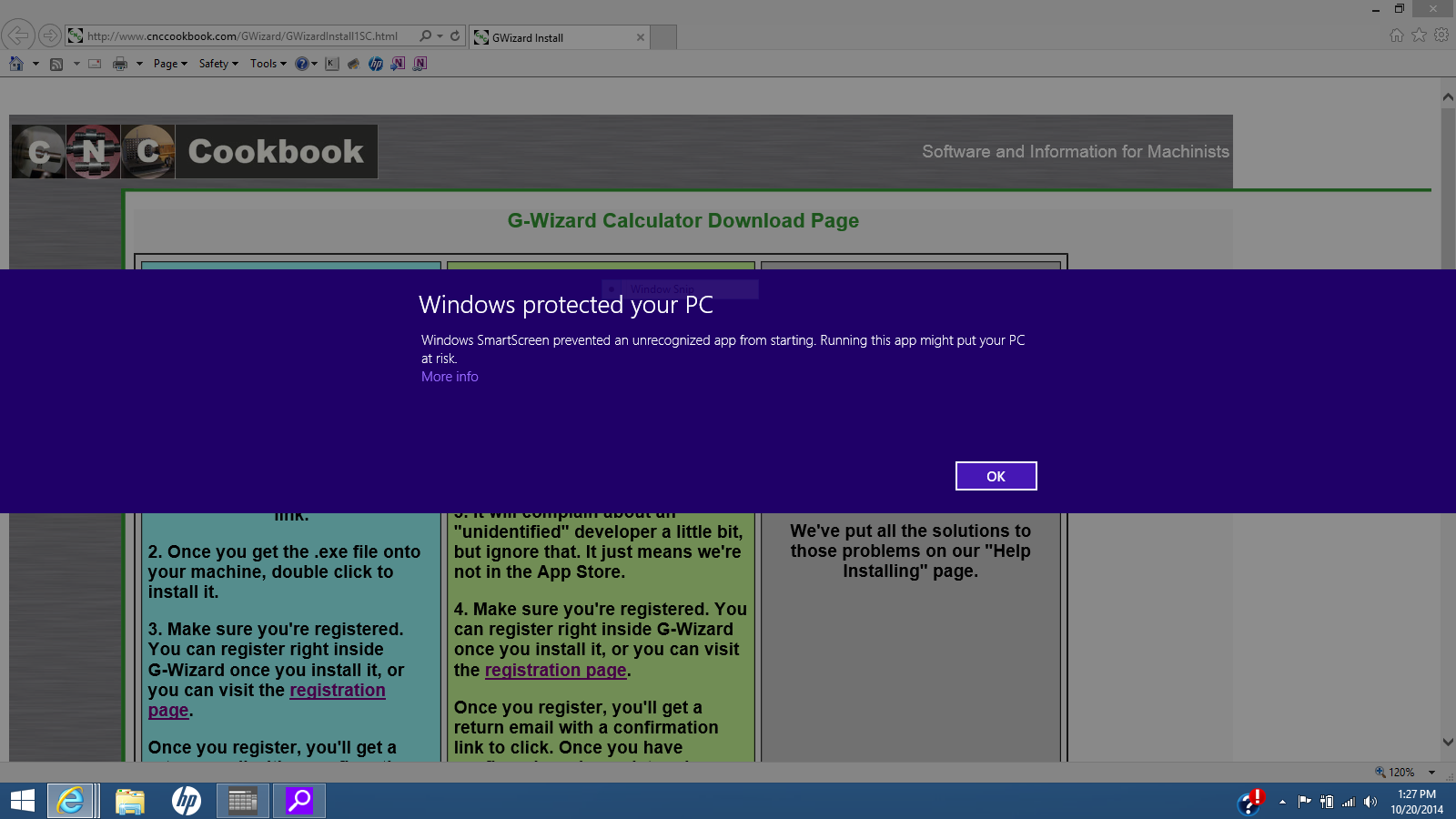Viewport: 1456px width, 819px height.
Task: Click the K toolbar add-on icon
Action: click(x=332, y=64)
